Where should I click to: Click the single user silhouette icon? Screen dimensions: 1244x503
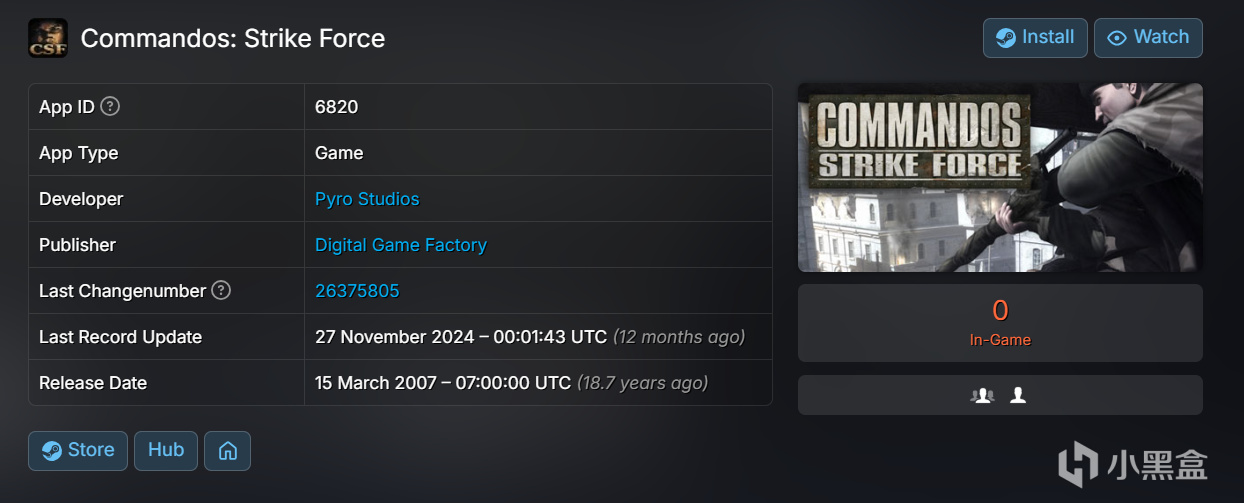1018,395
